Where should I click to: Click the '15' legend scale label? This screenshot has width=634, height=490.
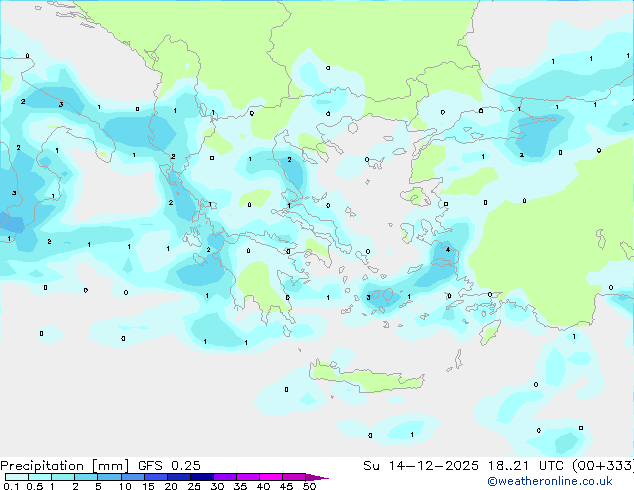[148, 486]
